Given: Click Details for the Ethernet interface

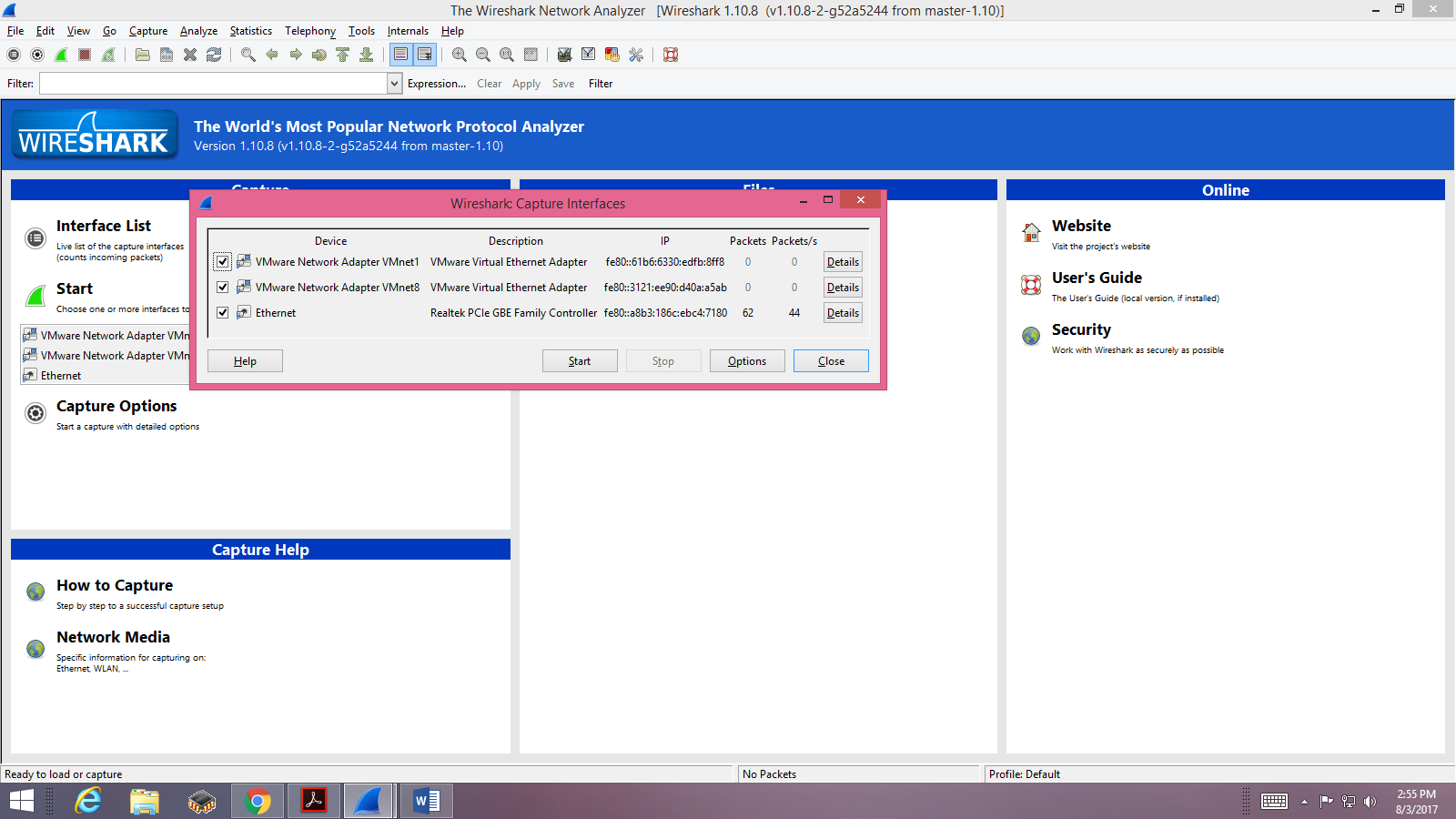Looking at the screenshot, I should 843,313.
